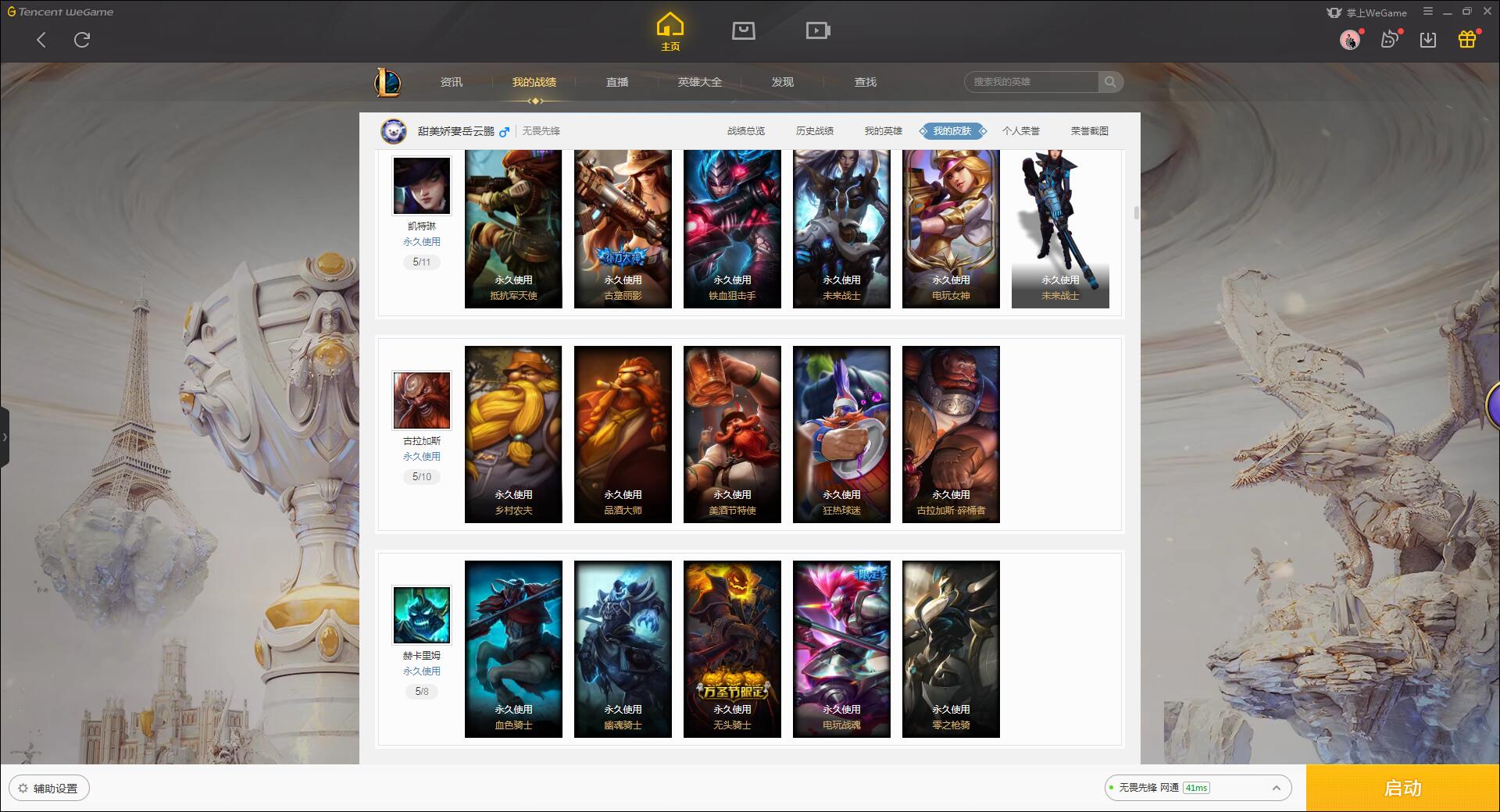Open the 无头骑士 skin card
Image resolution: width=1500 pixels, height=812 pixels.
pos(732,649)
